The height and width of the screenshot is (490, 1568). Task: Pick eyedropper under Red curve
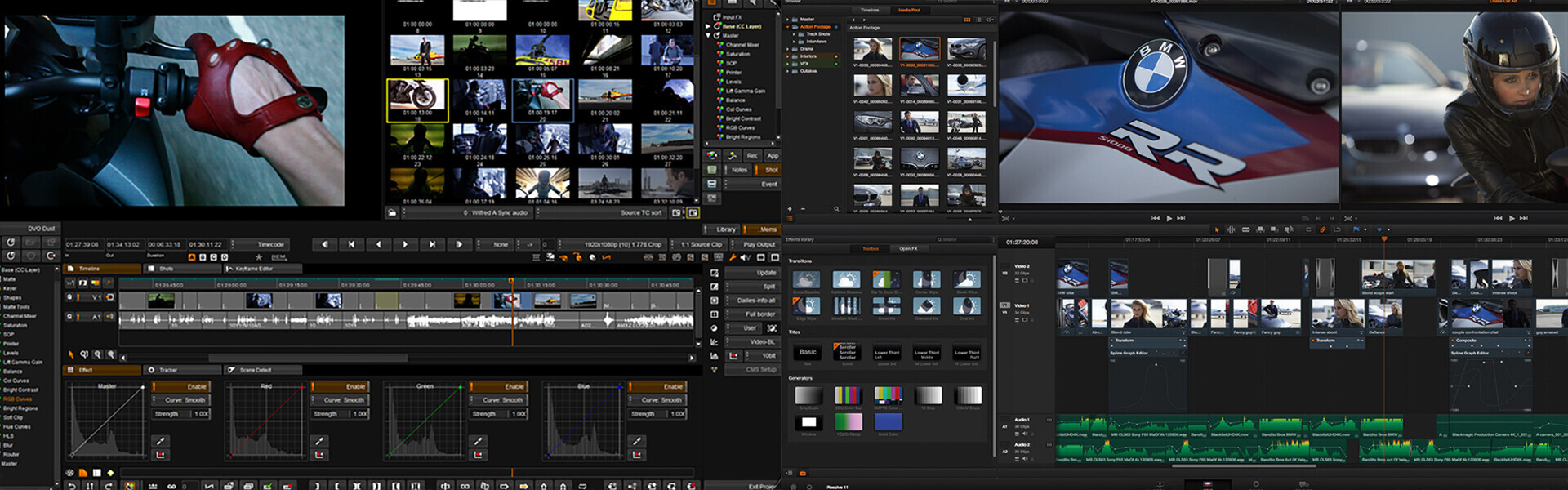pos(319,441)
